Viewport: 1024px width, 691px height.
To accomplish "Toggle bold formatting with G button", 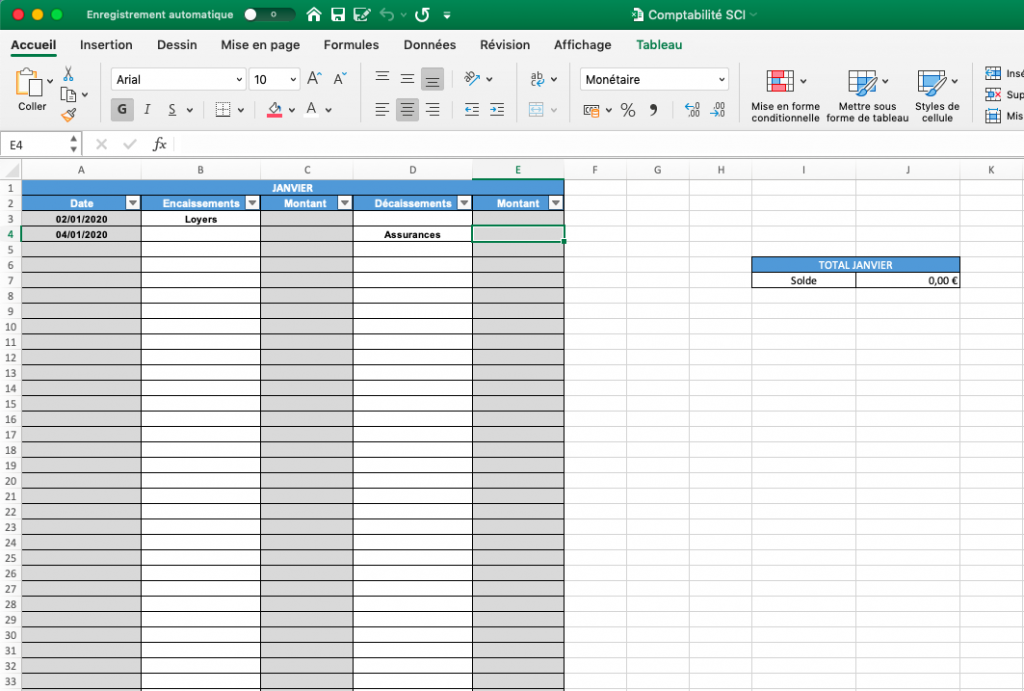I will pyautogui.click(x=122, y=110).
